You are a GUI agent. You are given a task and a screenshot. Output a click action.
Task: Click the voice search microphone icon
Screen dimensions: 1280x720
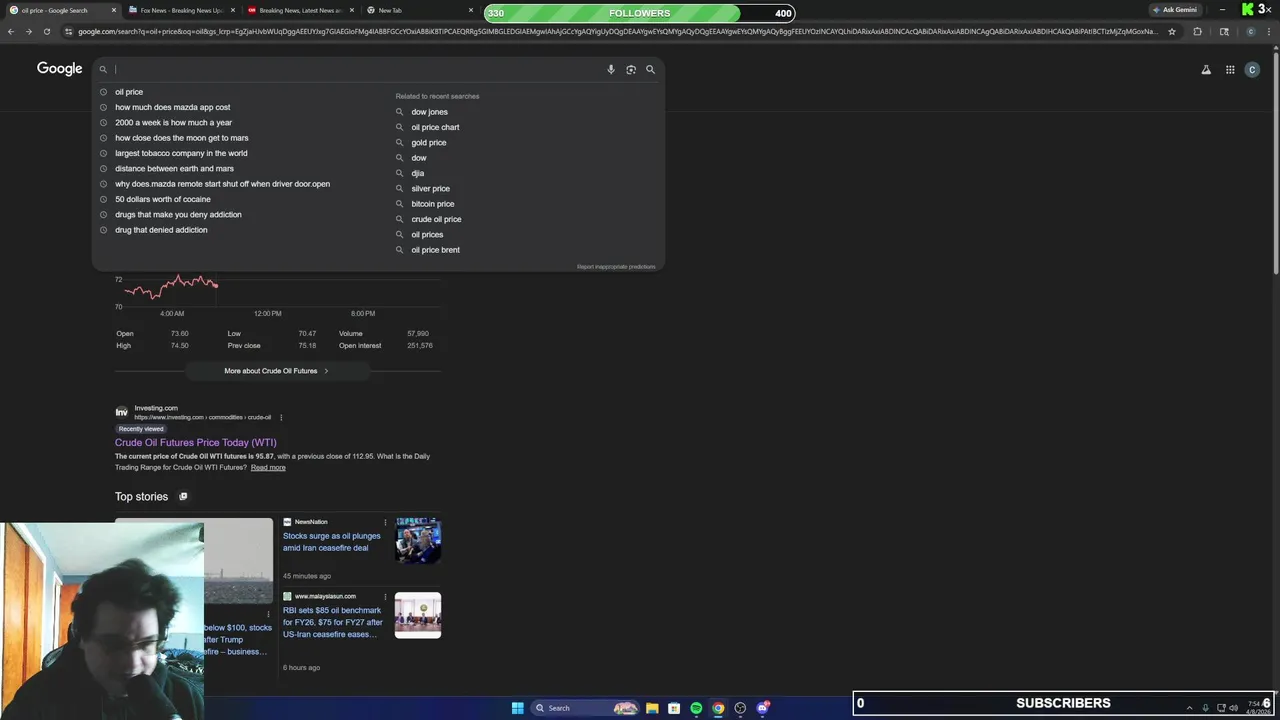coord(611,69)
